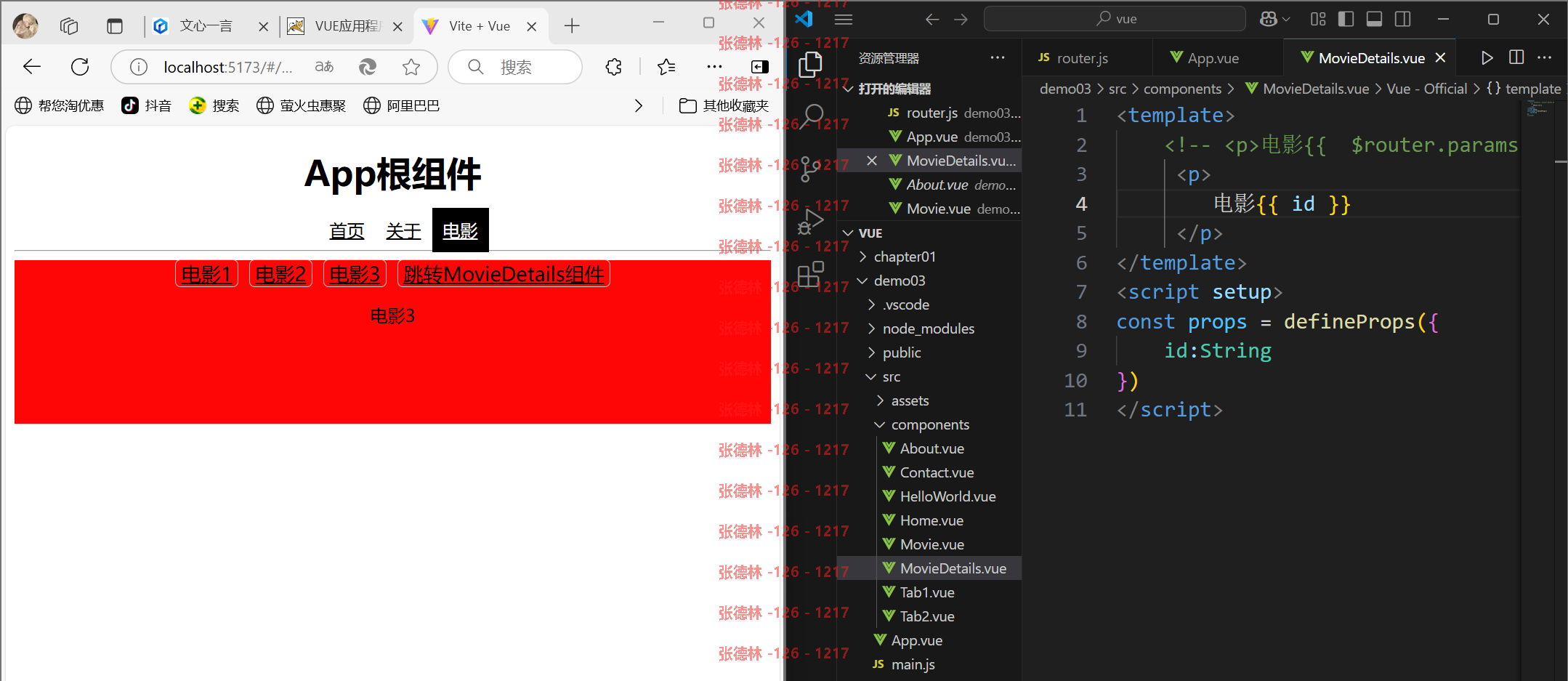Viewport: 1568px width, 681px height.
Task: Open About.vue in components folder
Action: pyautogui.click(x=931, y=448)
